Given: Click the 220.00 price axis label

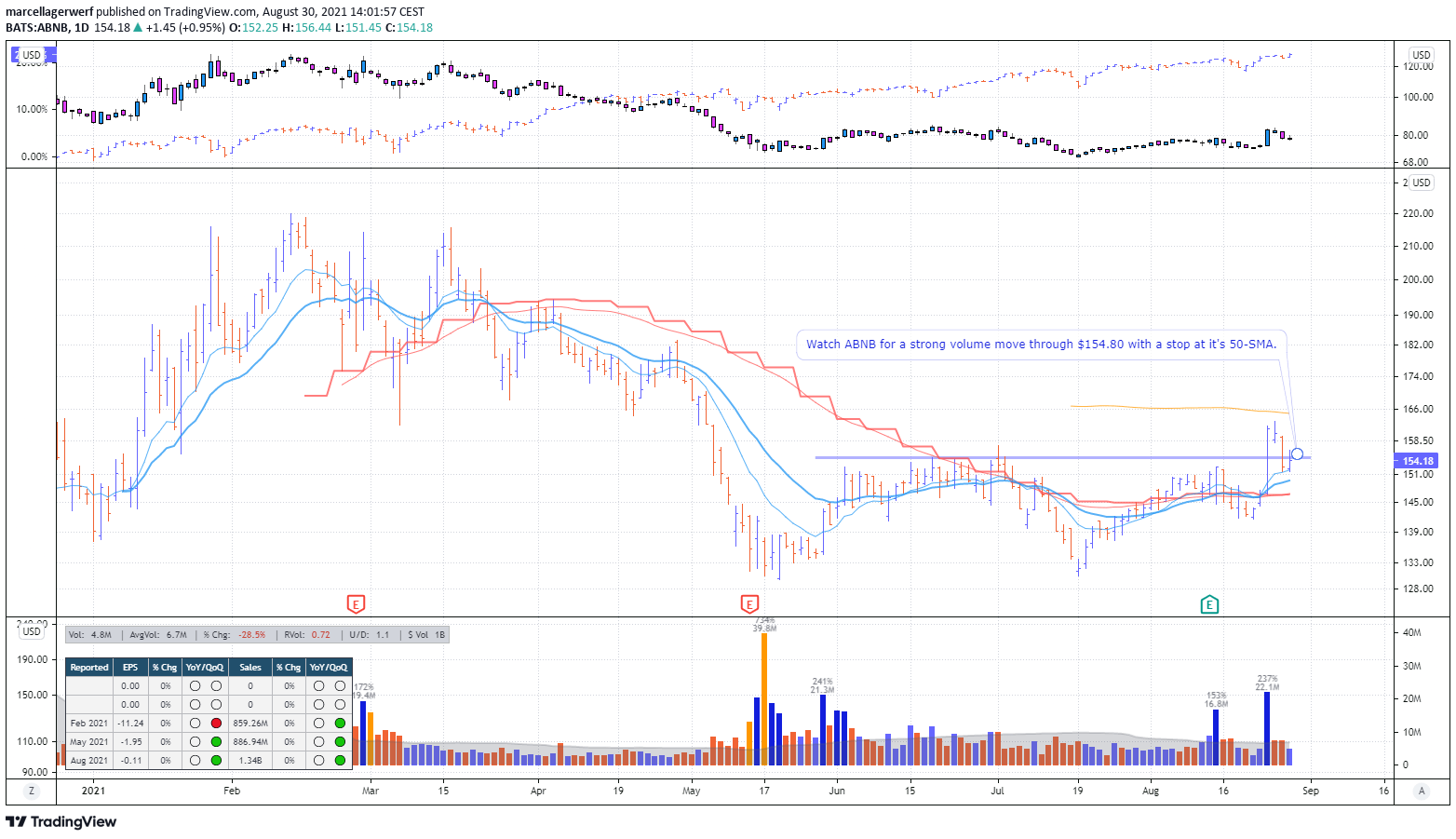Looking at the screenshot, I should pos(1418,213).
